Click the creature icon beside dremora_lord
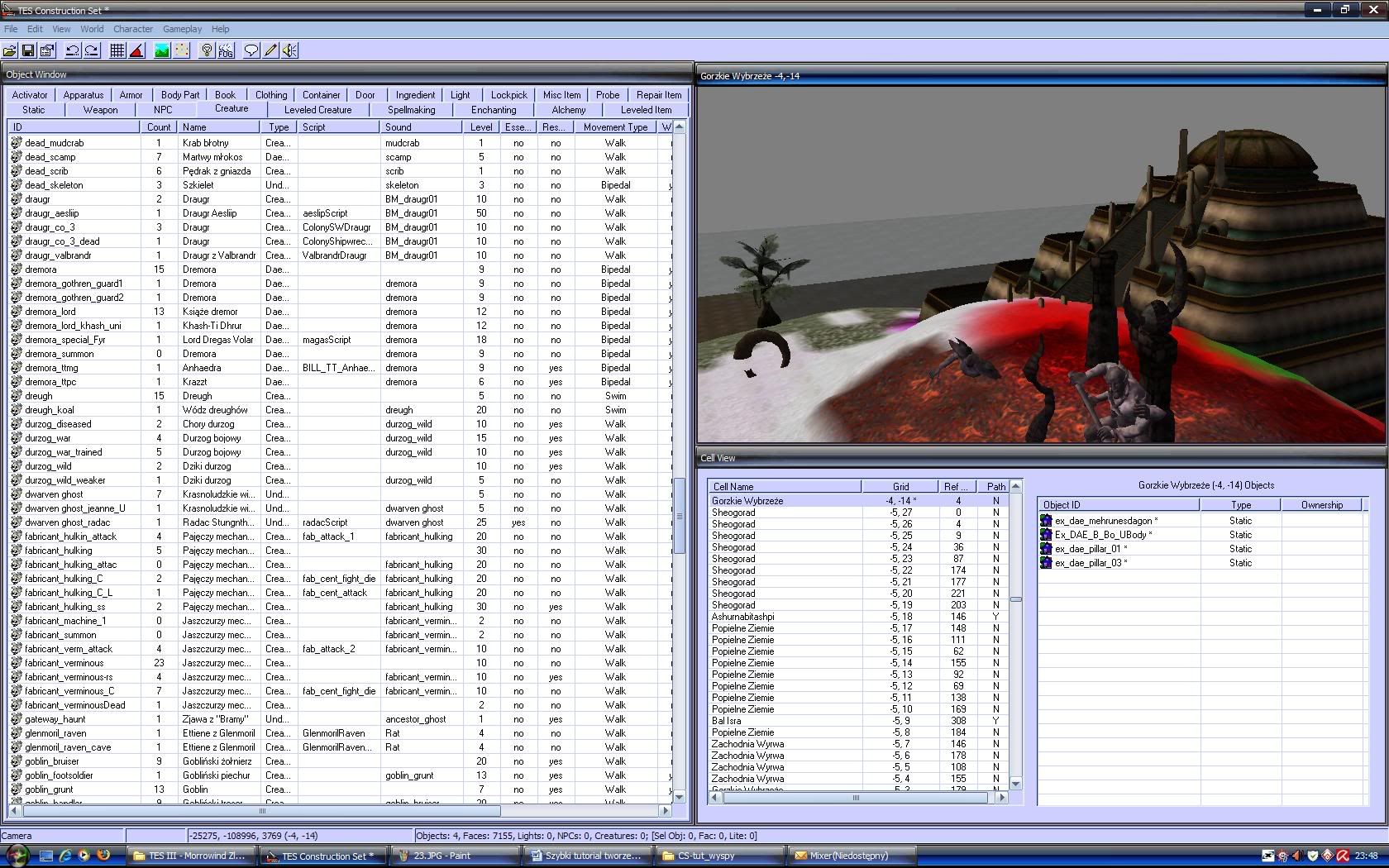The width and height of the screenshot is (1389, 868). (x=16, y=312)
